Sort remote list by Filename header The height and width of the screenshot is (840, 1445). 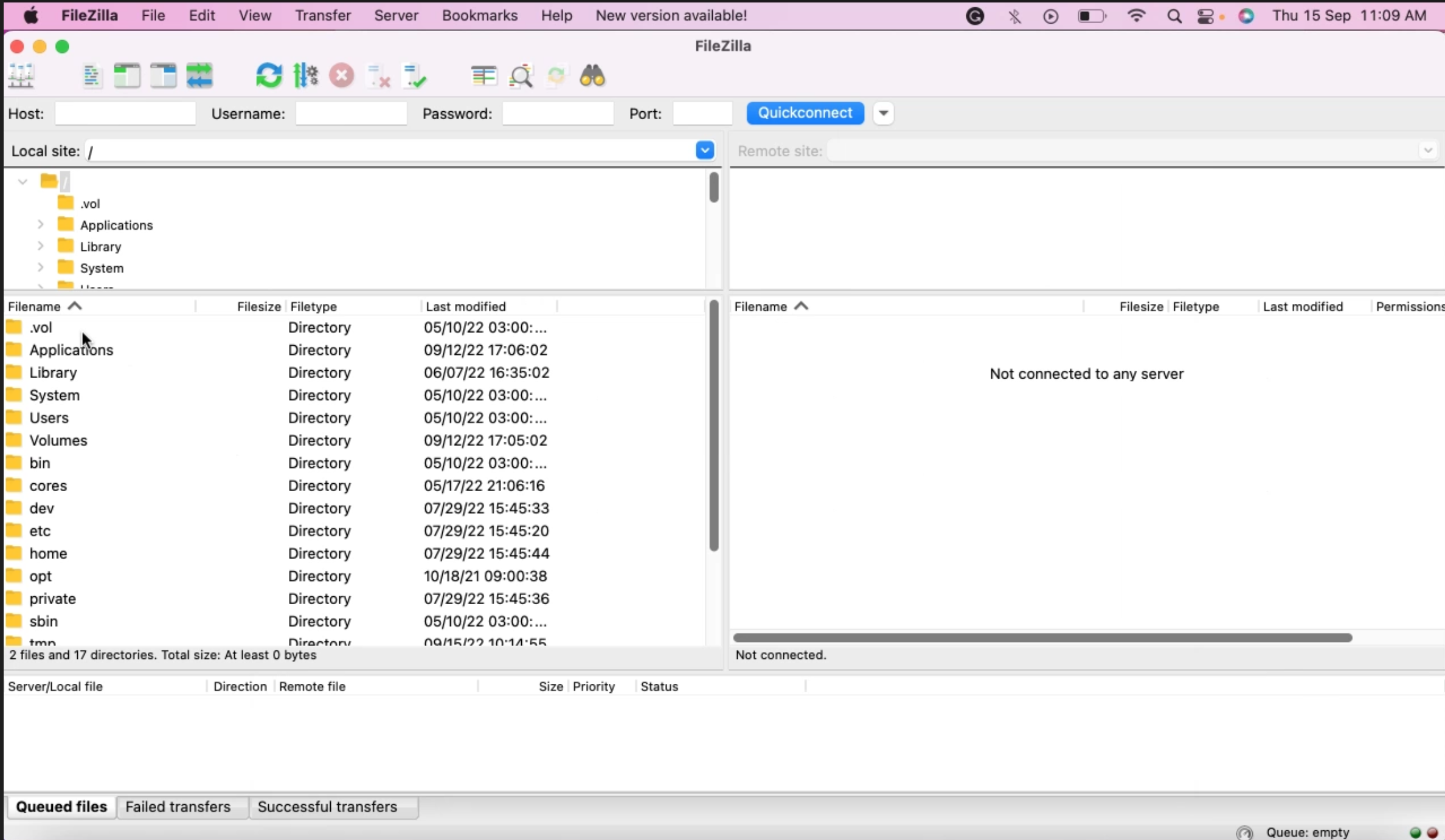click(x=907, y=306)
